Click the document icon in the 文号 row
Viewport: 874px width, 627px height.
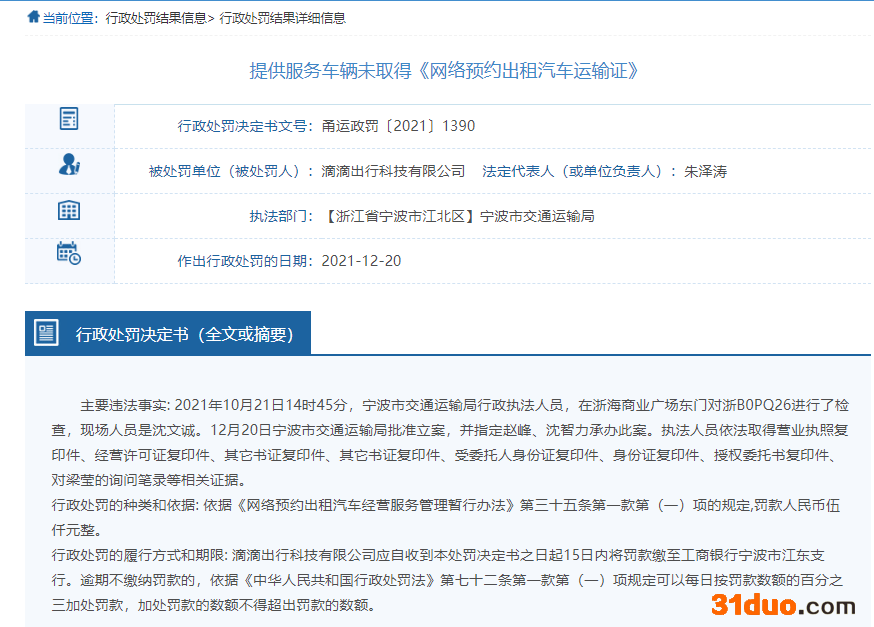point(68,119)
